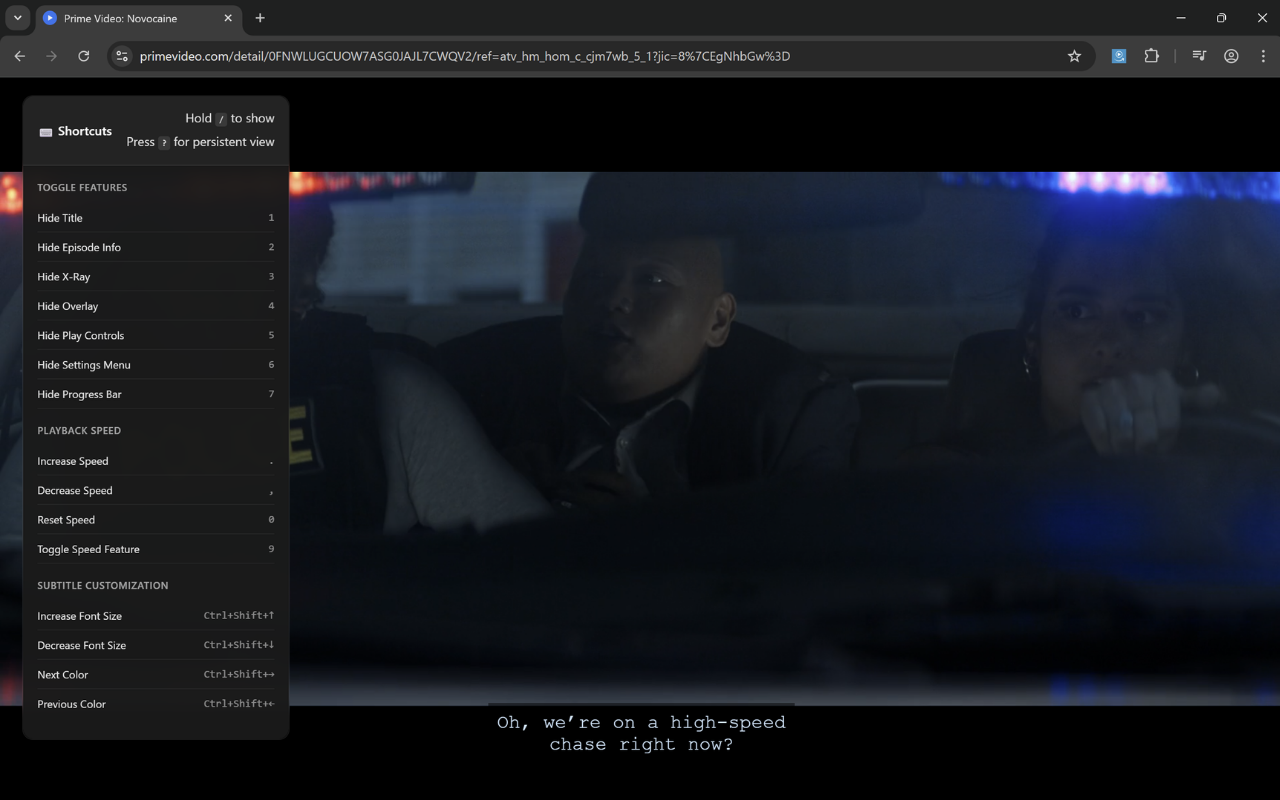The height and width of the screenshot is (800, 1280).
Task: Open the browser profile avatar
Action: pyautogui.click(x=1231, y=56)
